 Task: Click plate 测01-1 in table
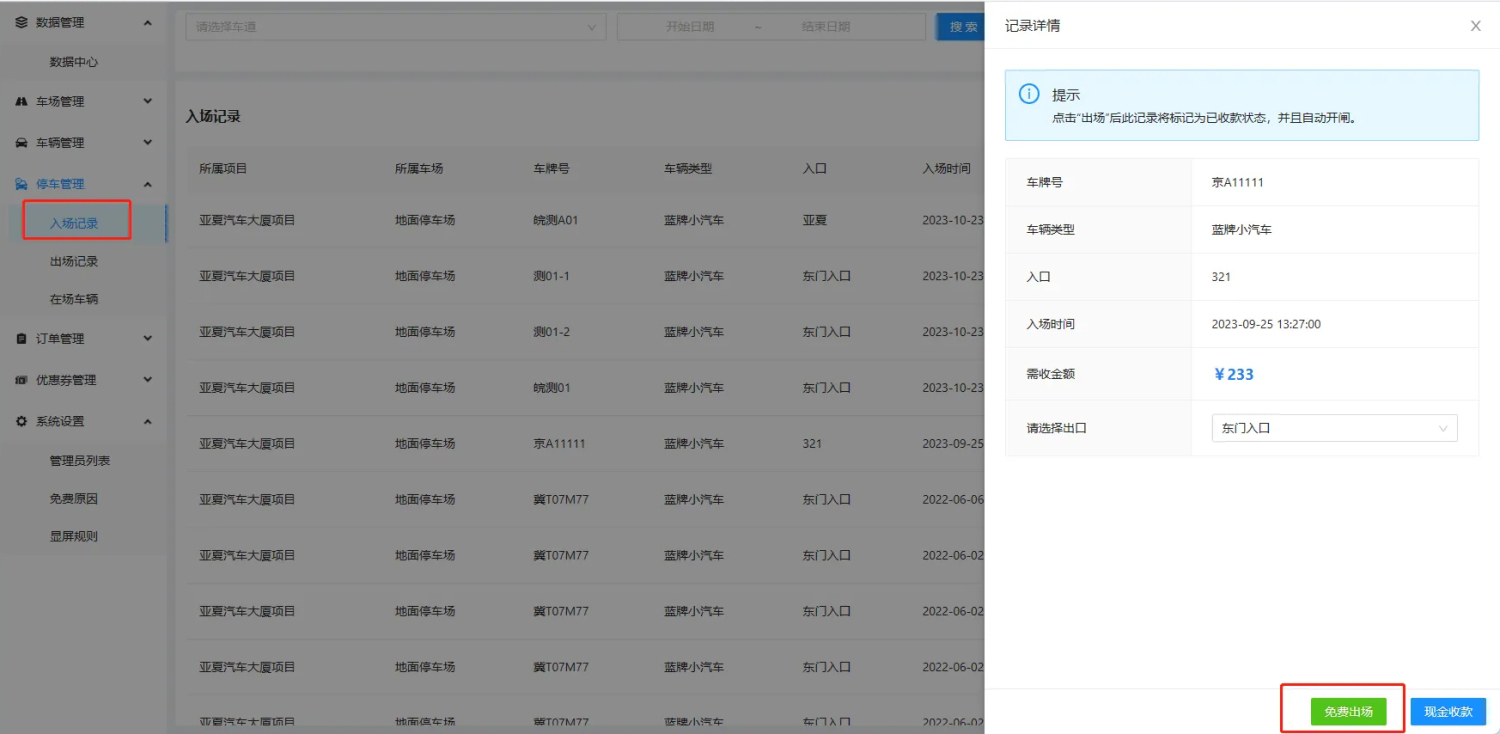click(x=551, y=276)
